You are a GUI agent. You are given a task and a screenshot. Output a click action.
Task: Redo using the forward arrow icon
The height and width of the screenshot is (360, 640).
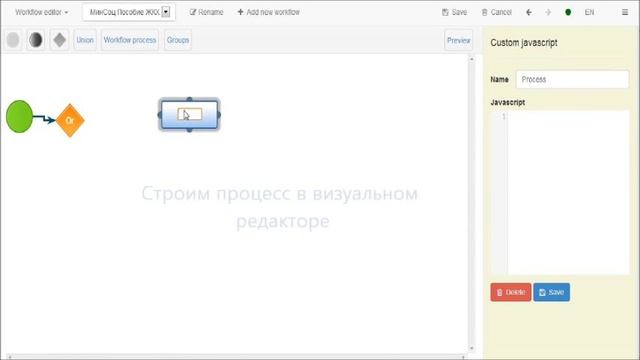[x=548, y=12]
